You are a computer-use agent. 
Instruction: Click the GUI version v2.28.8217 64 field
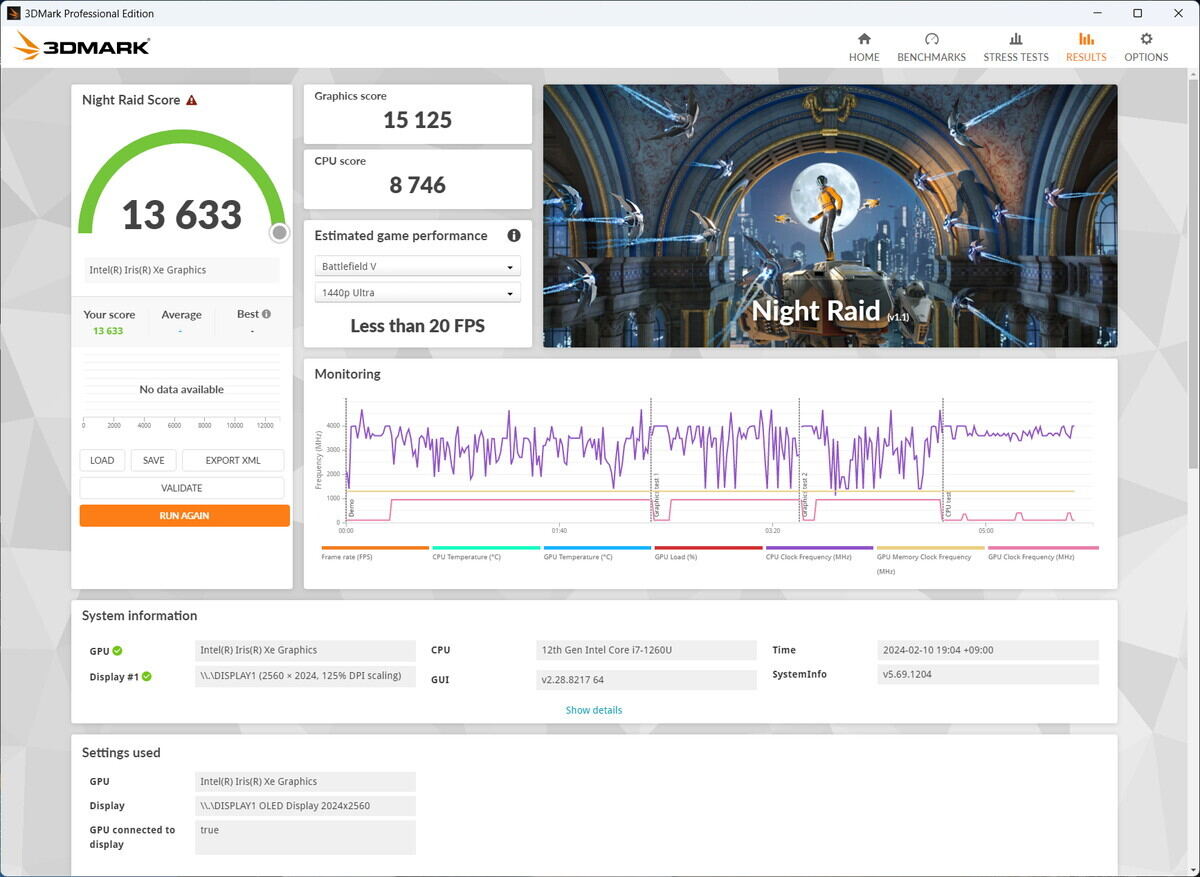coord(646,680)
